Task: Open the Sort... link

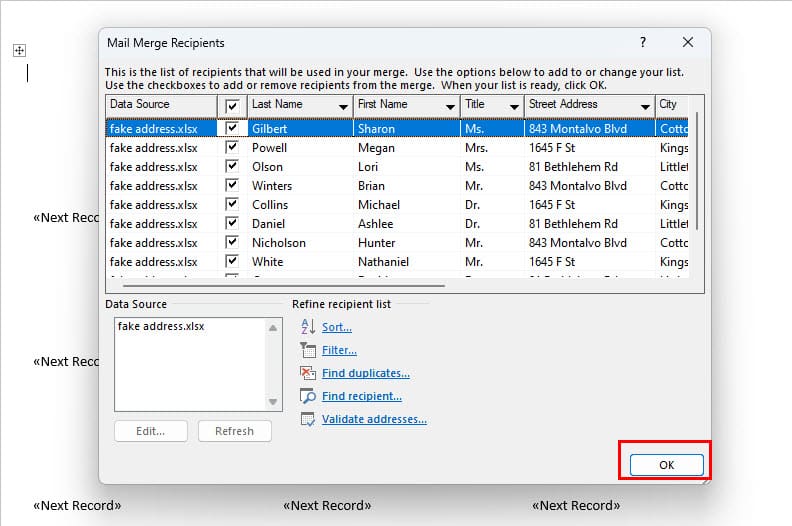Action: coord(337,327)
